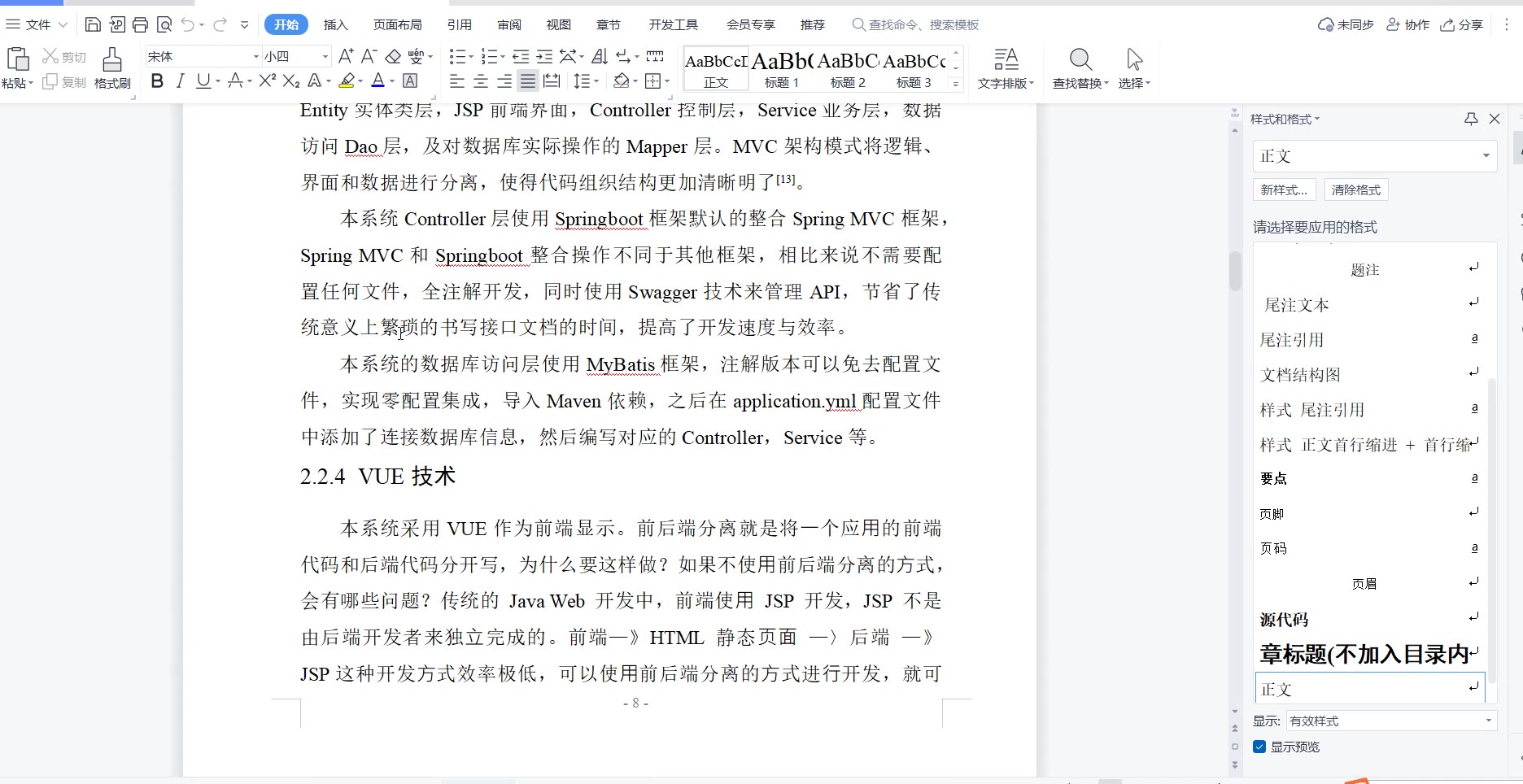Viewport: 1523px width, 784px height.
Task: Click the Redo arrow icon
Action: [x=220, y=24]
